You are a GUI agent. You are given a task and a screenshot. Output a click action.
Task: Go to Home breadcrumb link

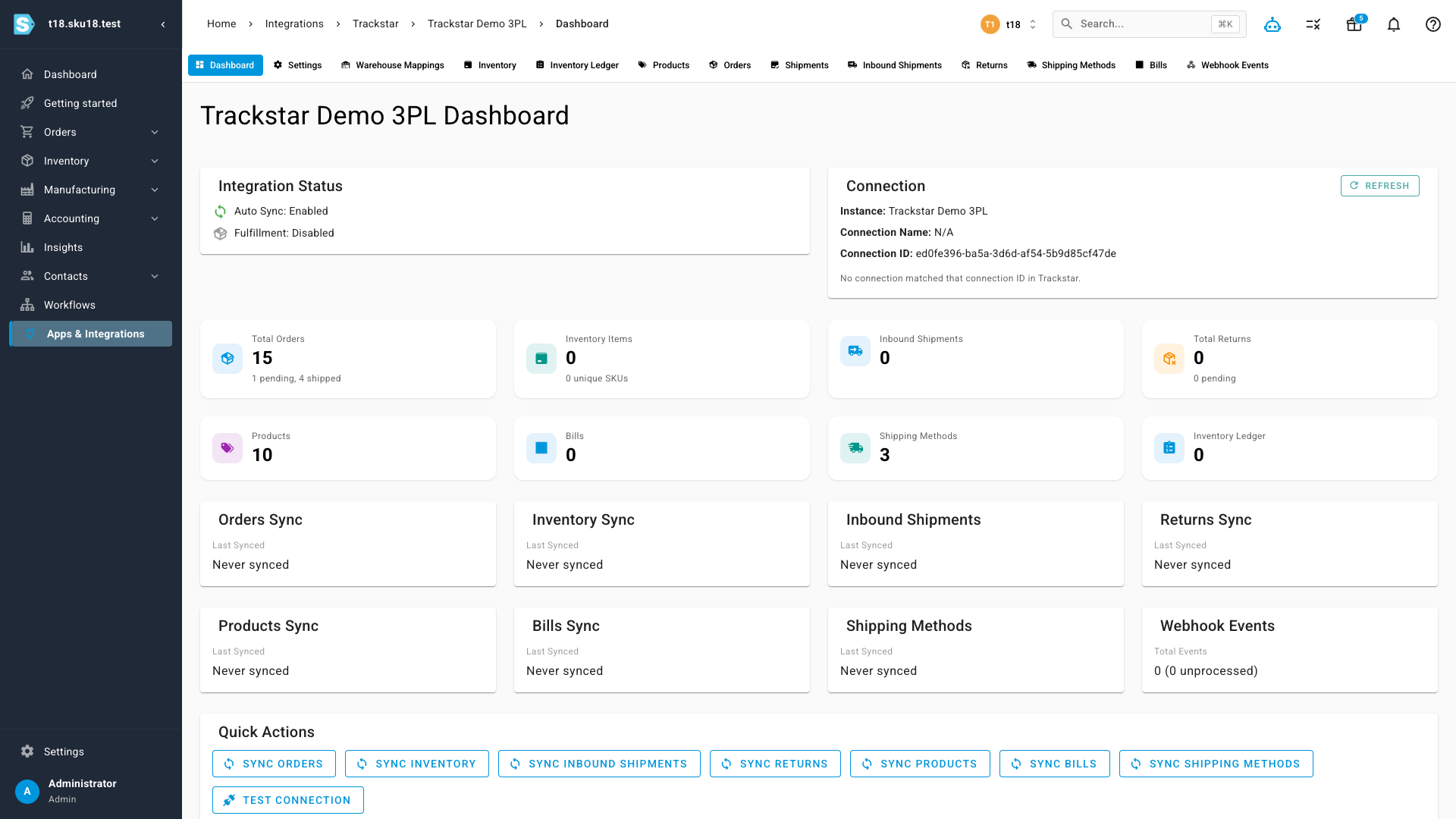(221, 24)
